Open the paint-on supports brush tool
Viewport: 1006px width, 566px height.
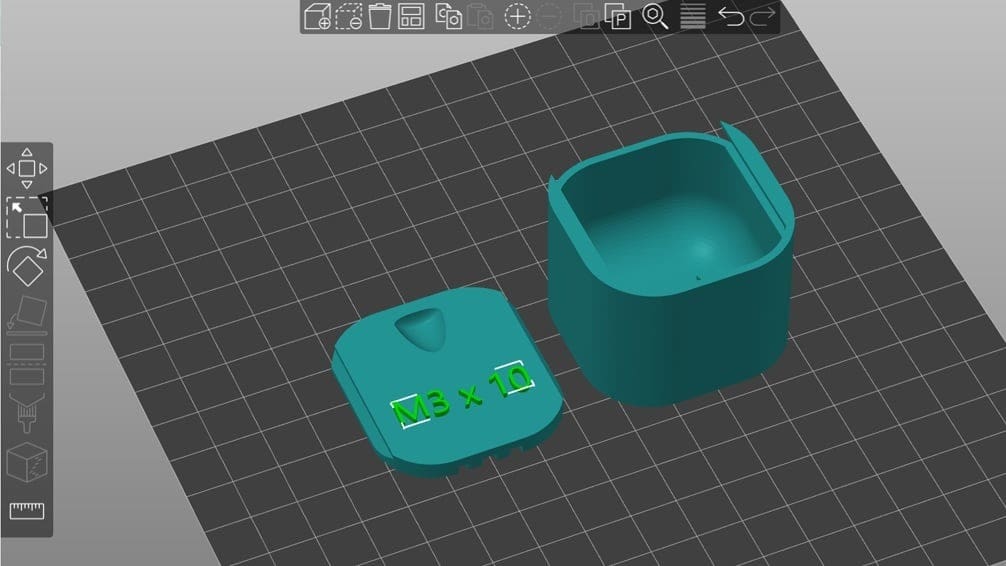click(x=27, y=413)
